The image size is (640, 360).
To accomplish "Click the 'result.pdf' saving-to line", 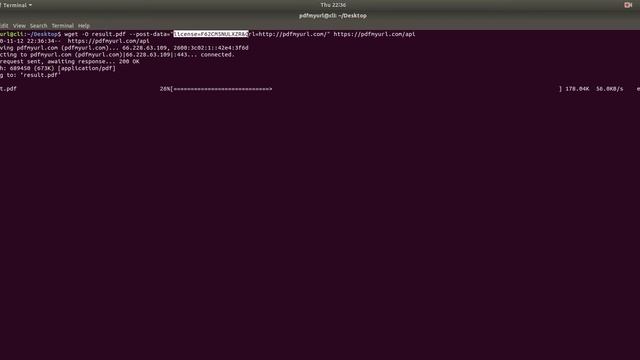I will click(x=30, y=75).
